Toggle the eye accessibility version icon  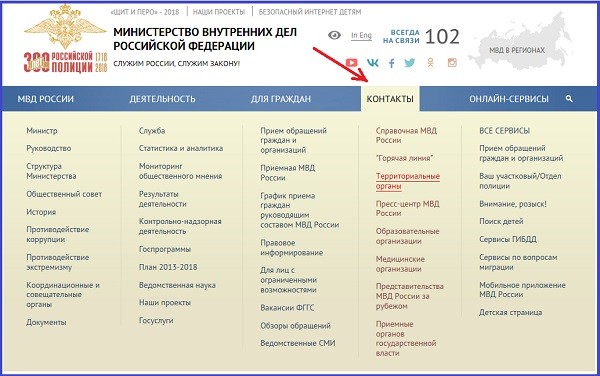334,36
